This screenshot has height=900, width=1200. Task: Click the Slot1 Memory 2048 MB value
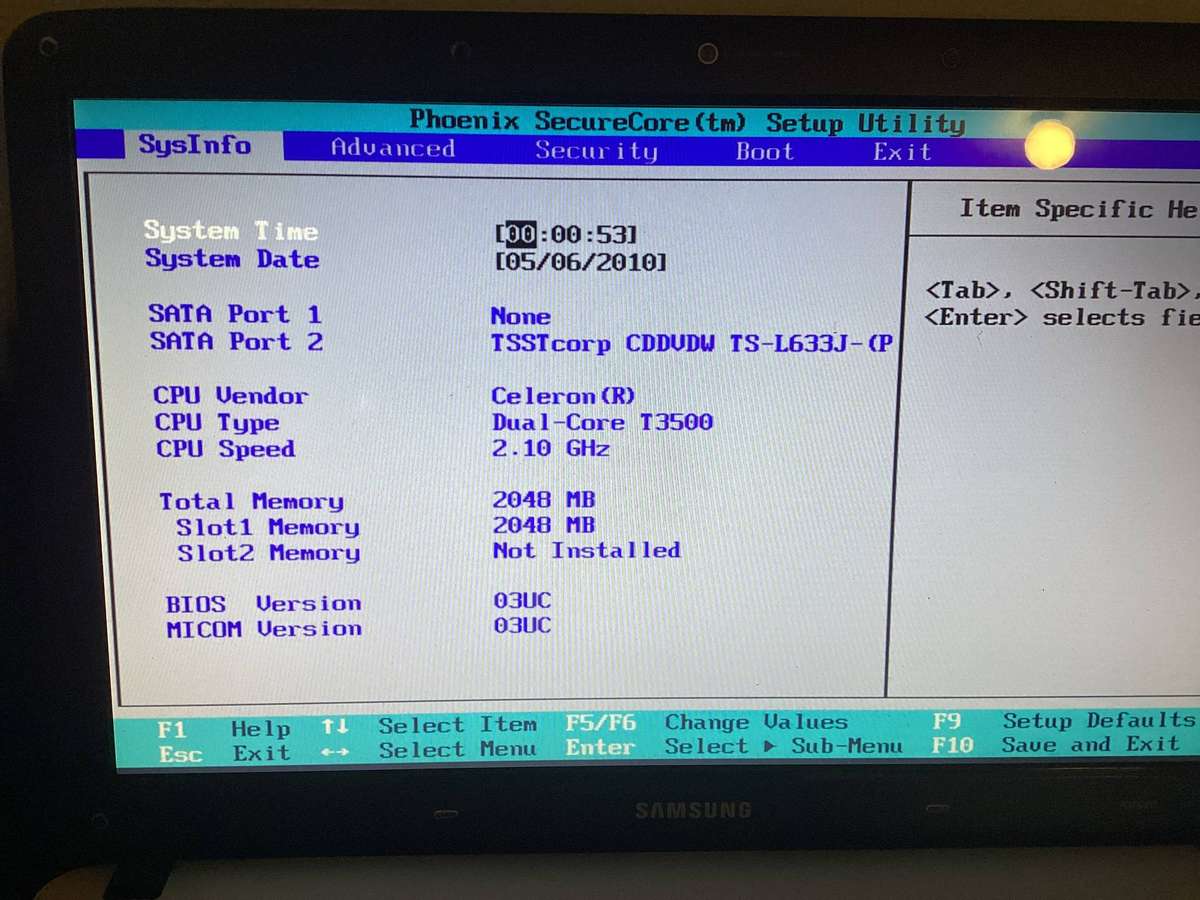coord(543,525)
